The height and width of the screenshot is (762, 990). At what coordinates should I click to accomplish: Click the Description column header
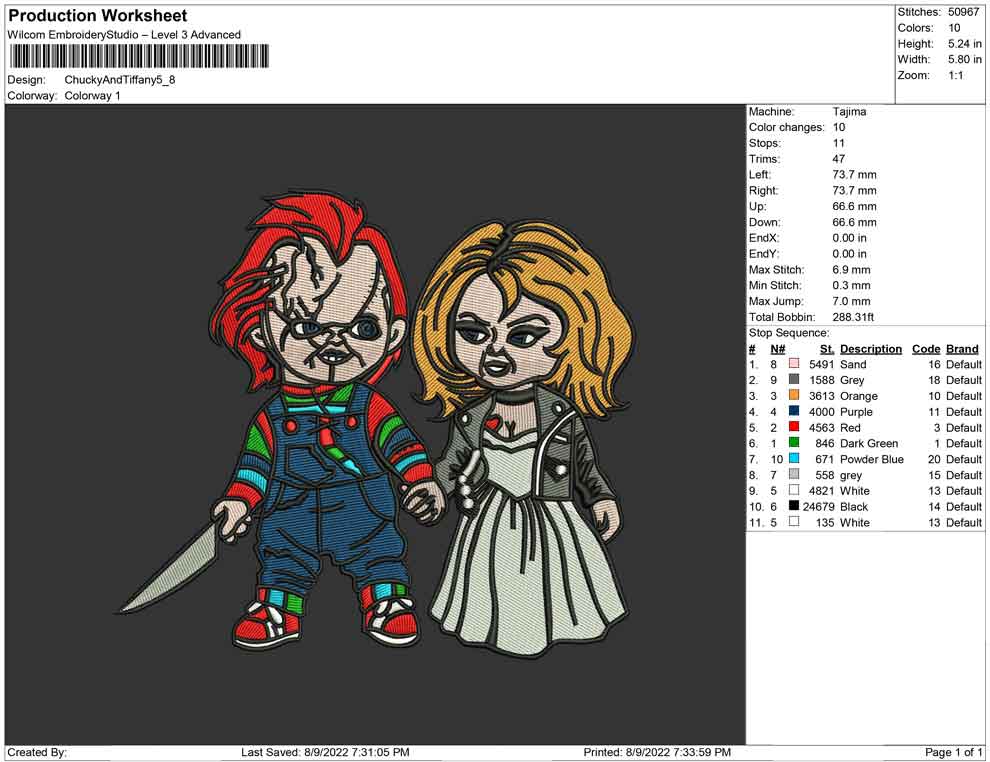(870, 349)
